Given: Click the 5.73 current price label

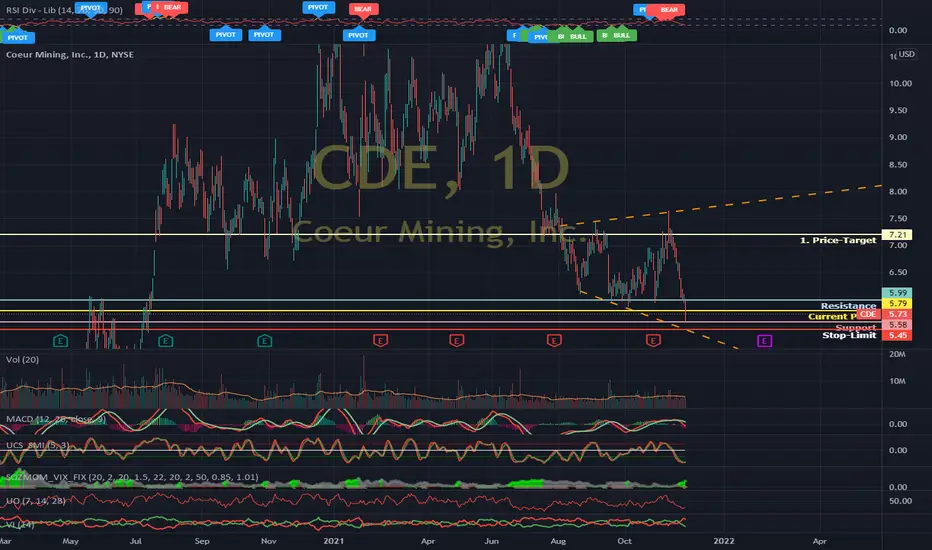Looking at the screenshot, I should point(897,314).
